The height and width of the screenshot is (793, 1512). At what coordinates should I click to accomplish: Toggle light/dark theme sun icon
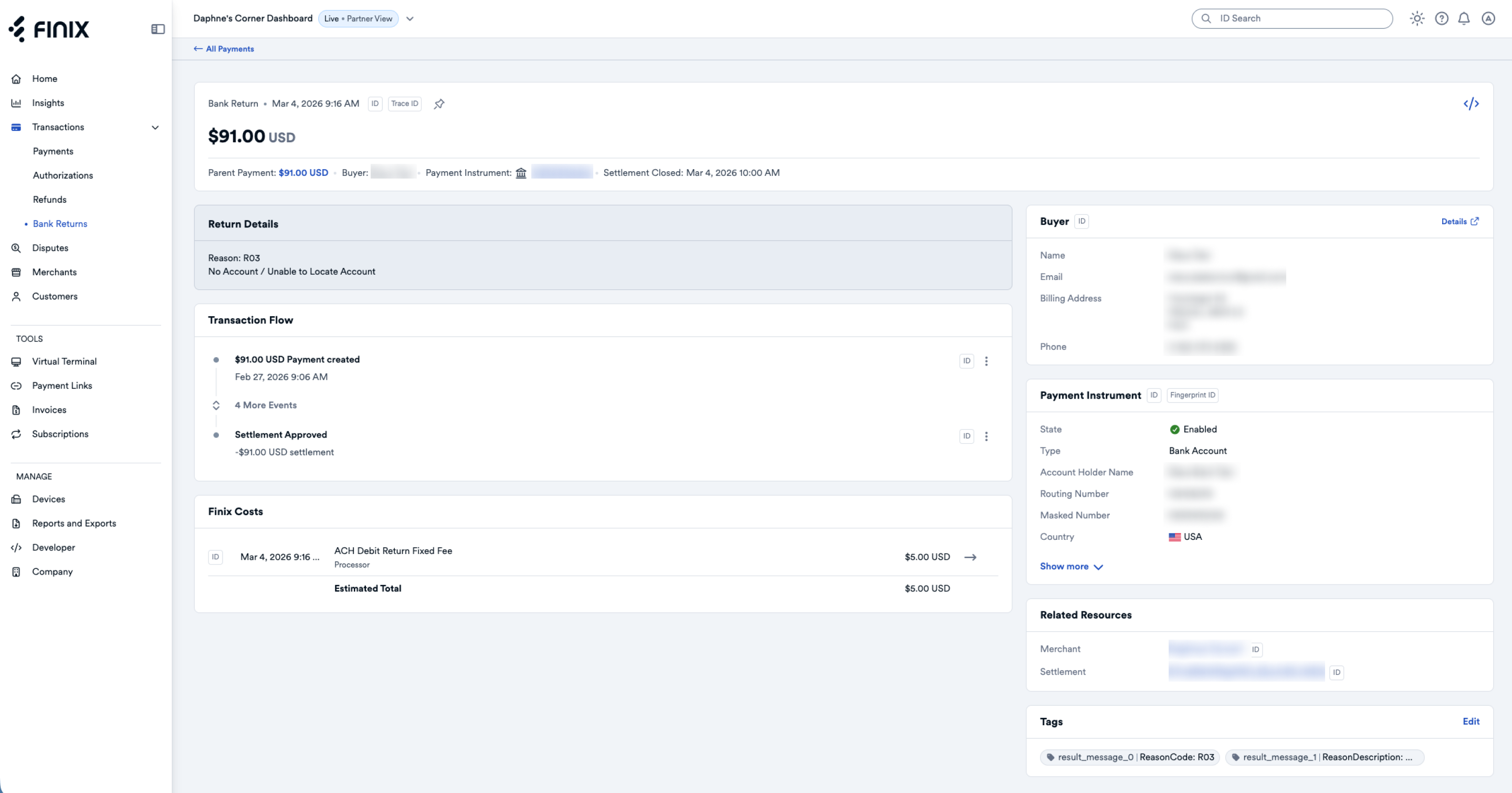1417,18
